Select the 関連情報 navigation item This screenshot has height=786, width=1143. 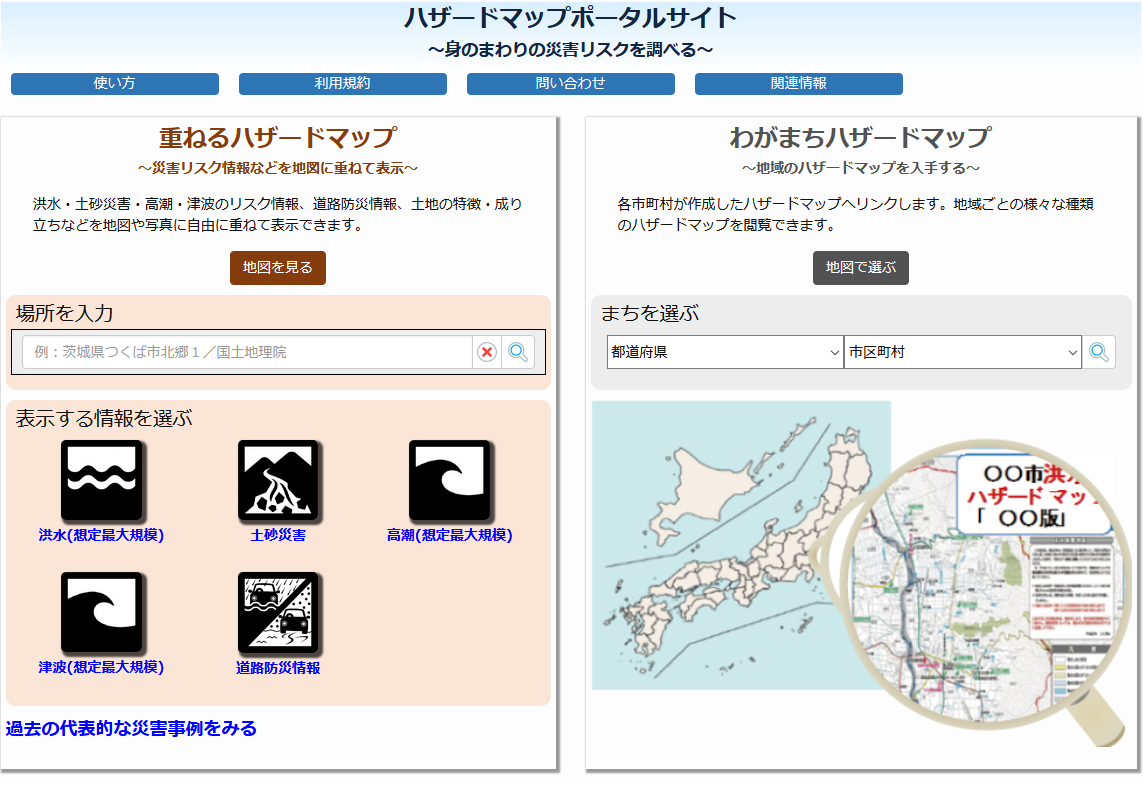pos(798,84)
